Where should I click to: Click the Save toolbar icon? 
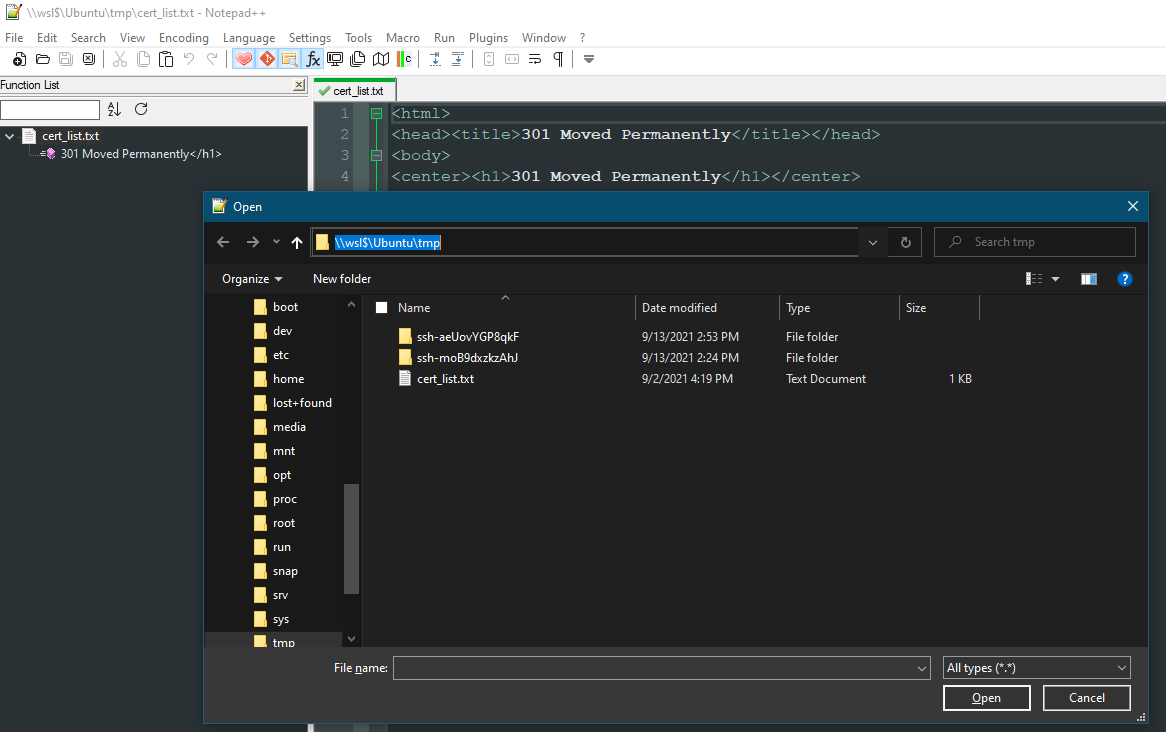pos(65,60)
